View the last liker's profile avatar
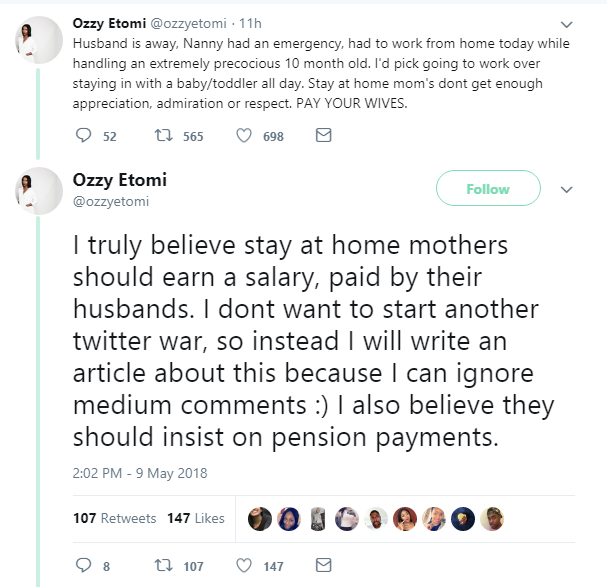Screen dimensions: 607x587 point(491,518)
